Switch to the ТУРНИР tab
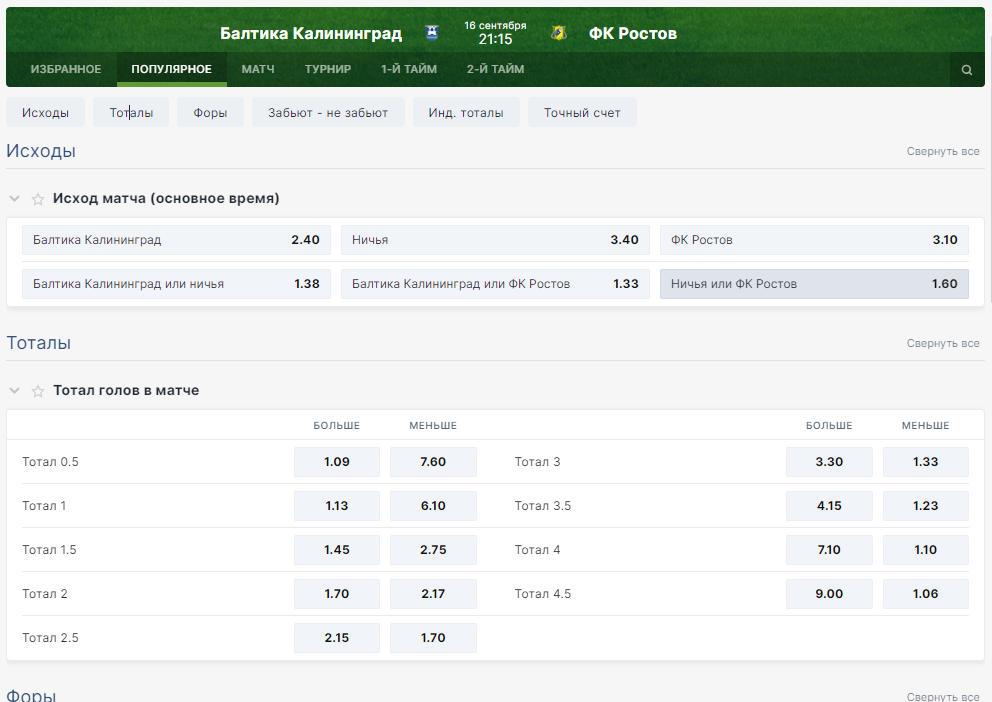This screenshot has height=702, width=992. pyautogui.click(x=328, y=69)
